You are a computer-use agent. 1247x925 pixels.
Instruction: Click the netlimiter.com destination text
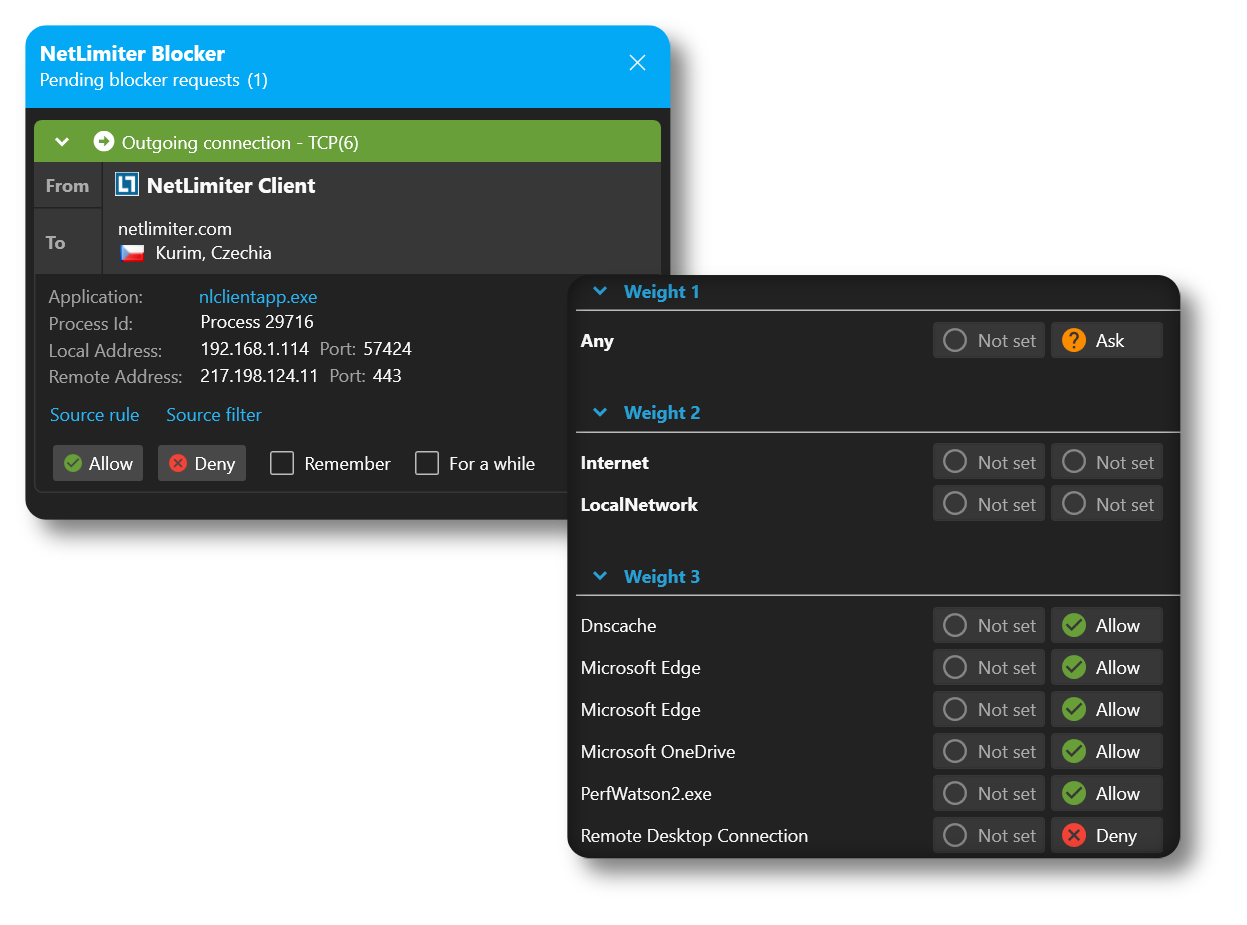[175, 229]
